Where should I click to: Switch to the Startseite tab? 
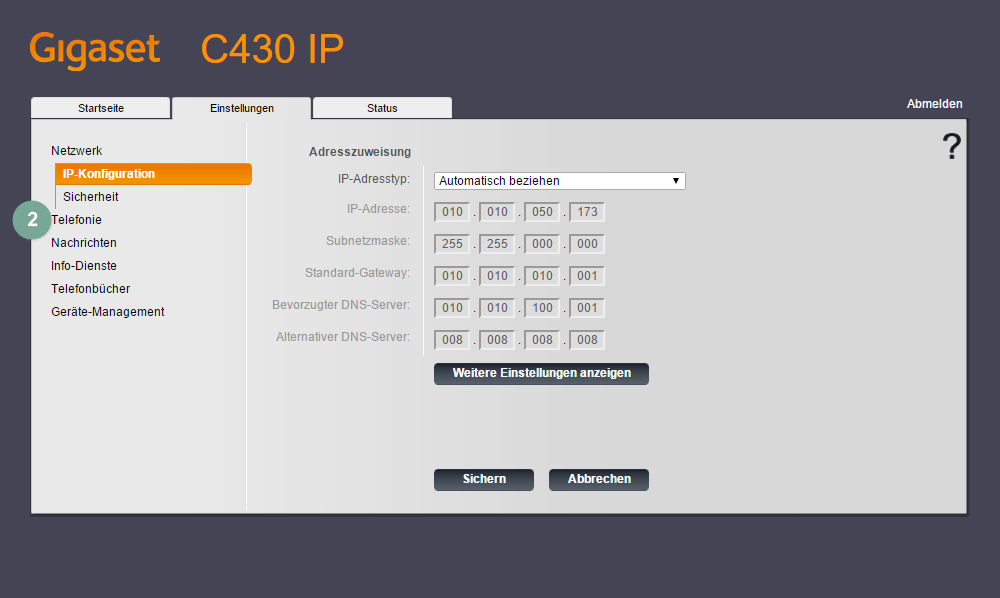pyautogui.click(x=101, y=108)
